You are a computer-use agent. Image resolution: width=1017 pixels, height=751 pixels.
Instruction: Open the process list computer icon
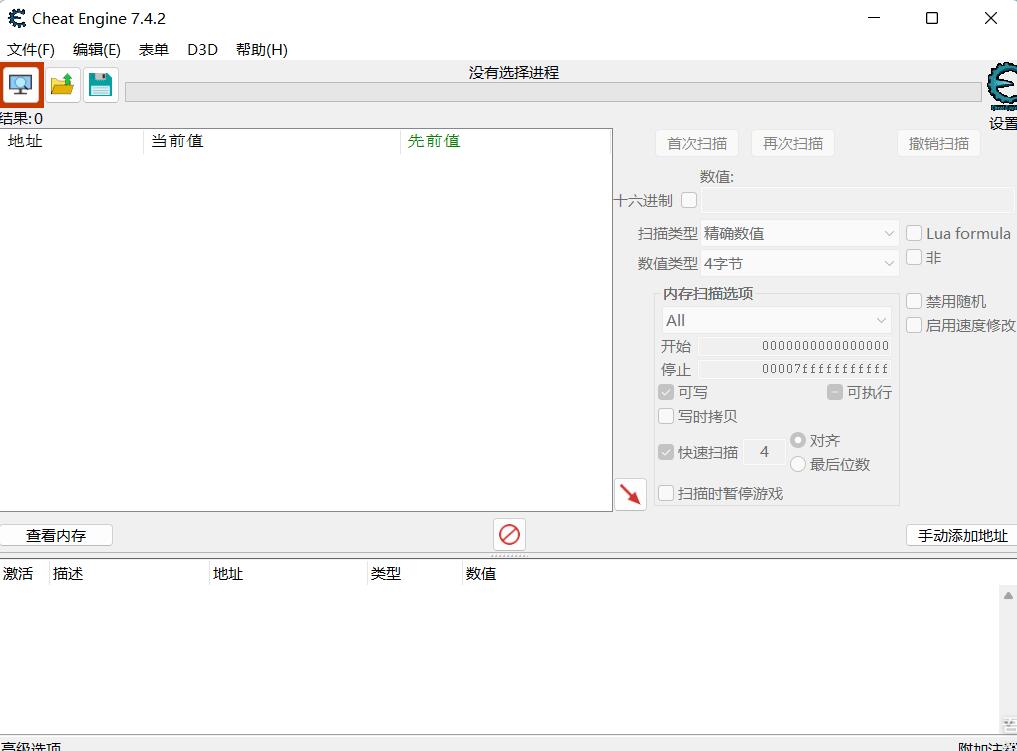tap(21, 84)
